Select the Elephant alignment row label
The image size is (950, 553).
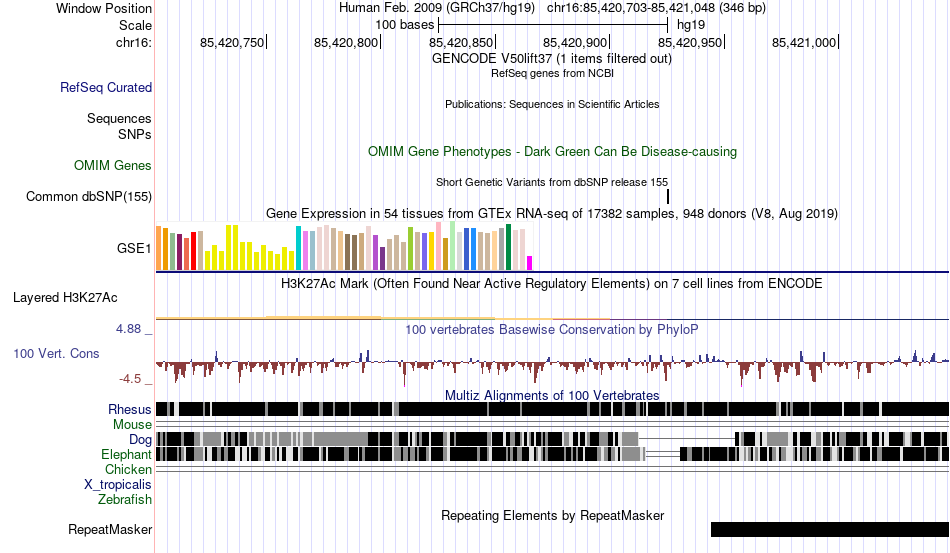(126, 454)
